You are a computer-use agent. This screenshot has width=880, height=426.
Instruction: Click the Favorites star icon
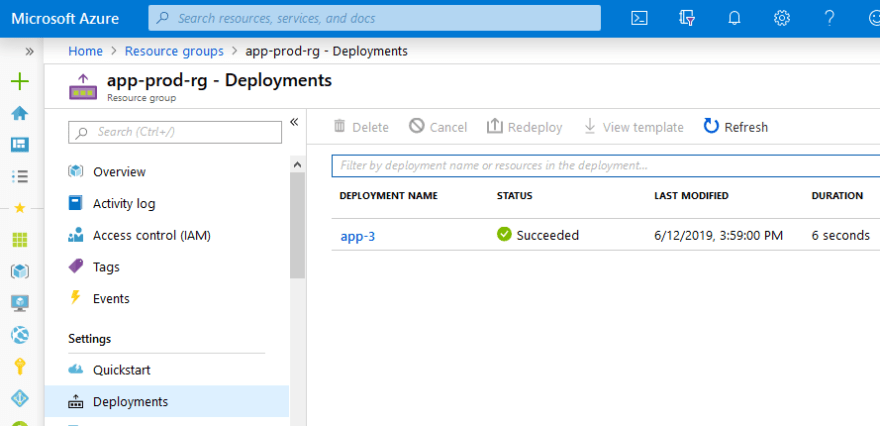coord(20,208)
